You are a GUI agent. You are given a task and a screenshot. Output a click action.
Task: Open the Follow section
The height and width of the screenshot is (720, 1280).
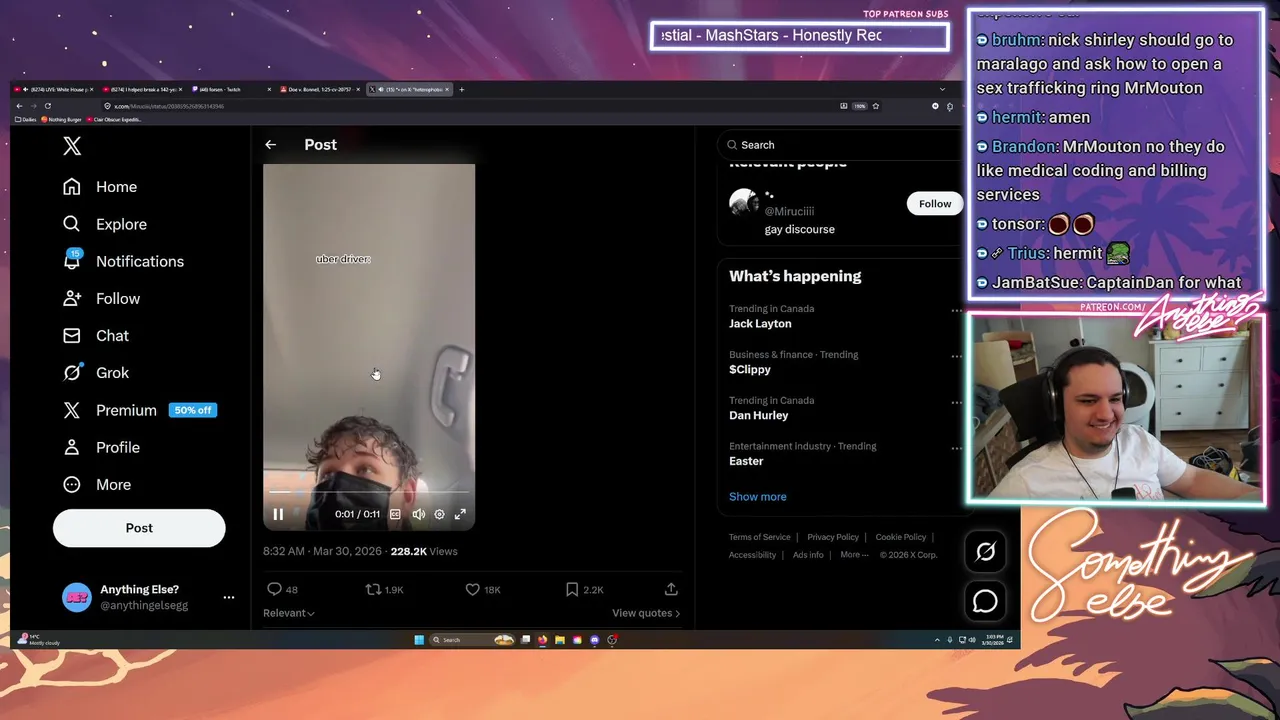pos(101,298)
